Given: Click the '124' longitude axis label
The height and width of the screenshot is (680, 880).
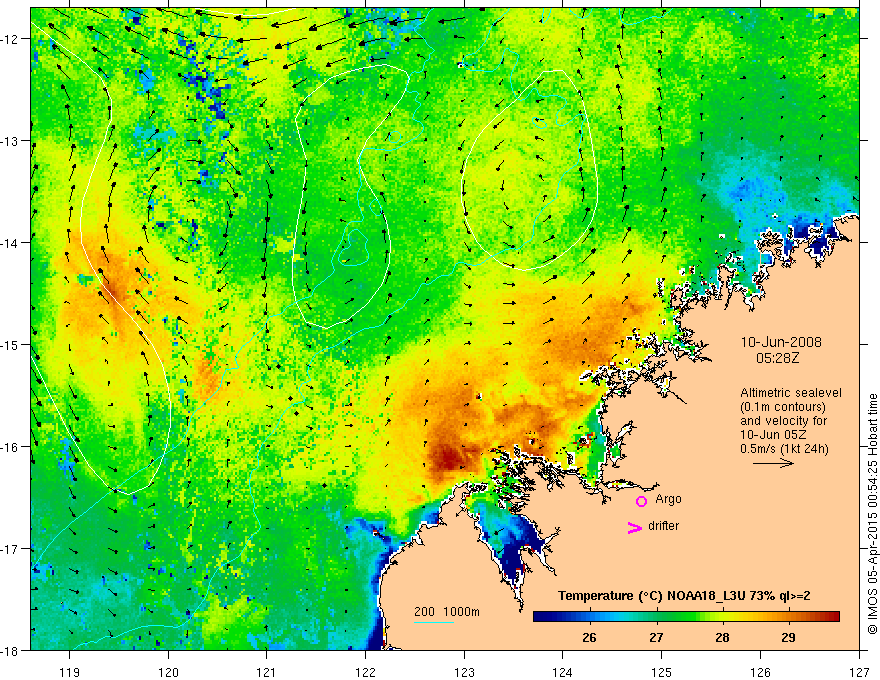Looking at the screenshot, I should [563, 672].
